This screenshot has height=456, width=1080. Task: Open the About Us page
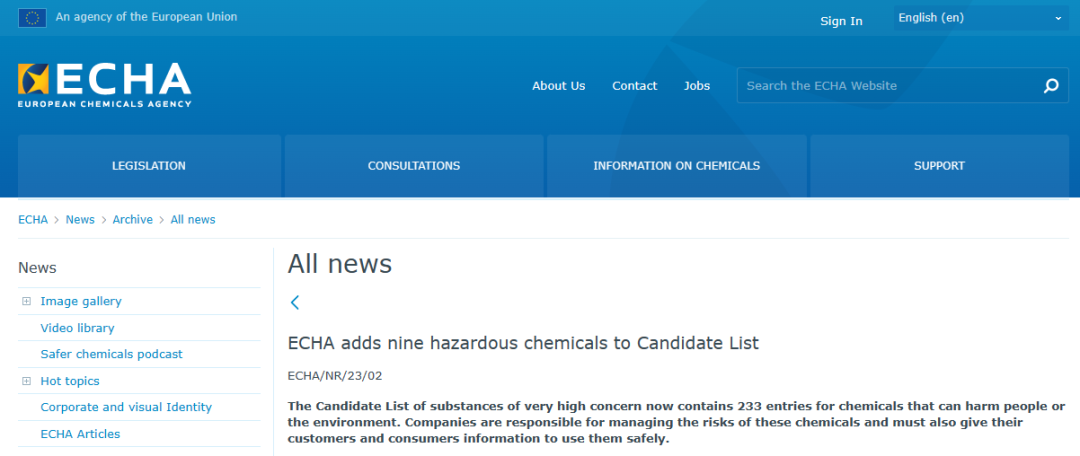tap(559, 86)
